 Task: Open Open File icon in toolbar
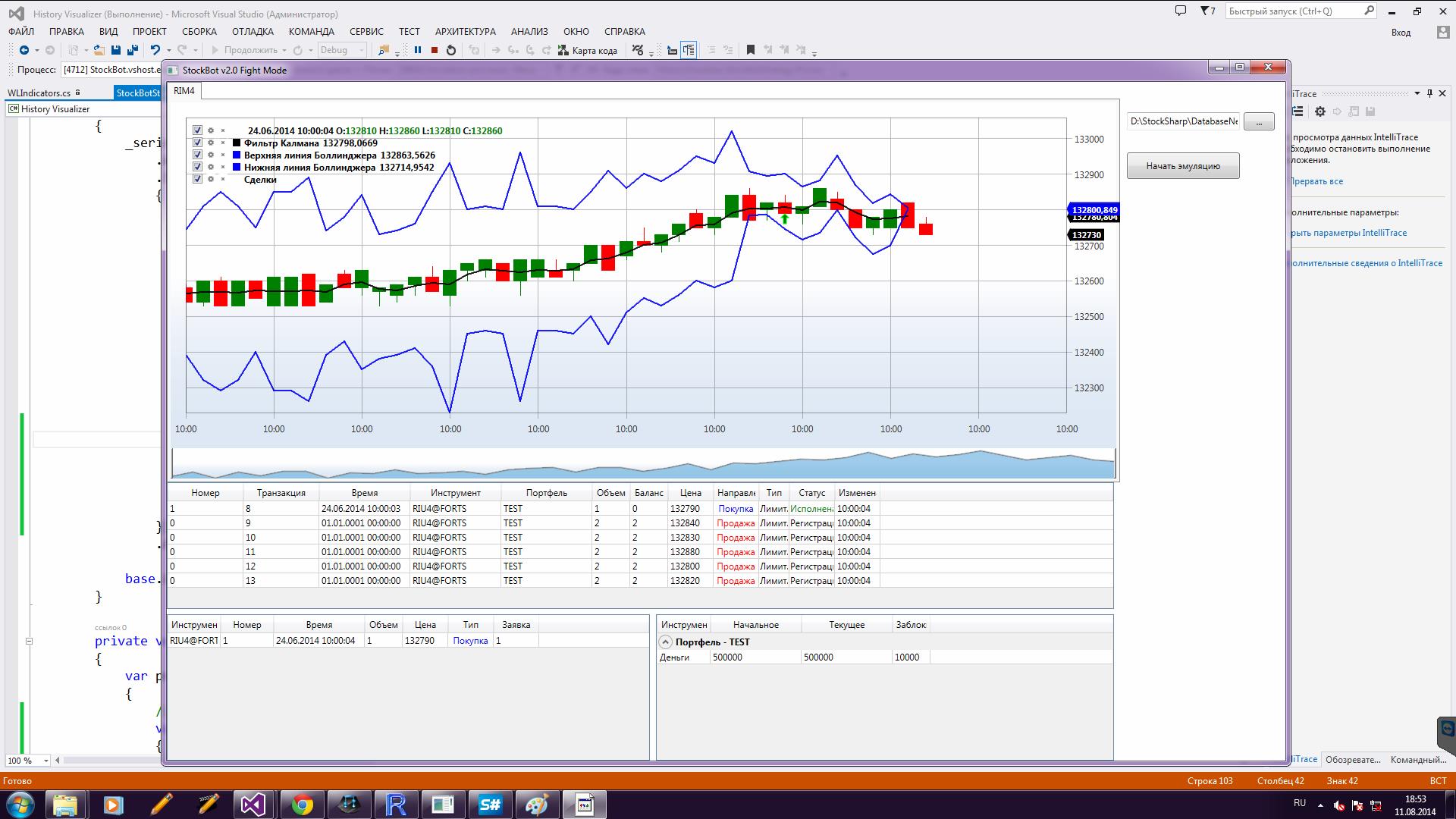[x=99, y=50]
